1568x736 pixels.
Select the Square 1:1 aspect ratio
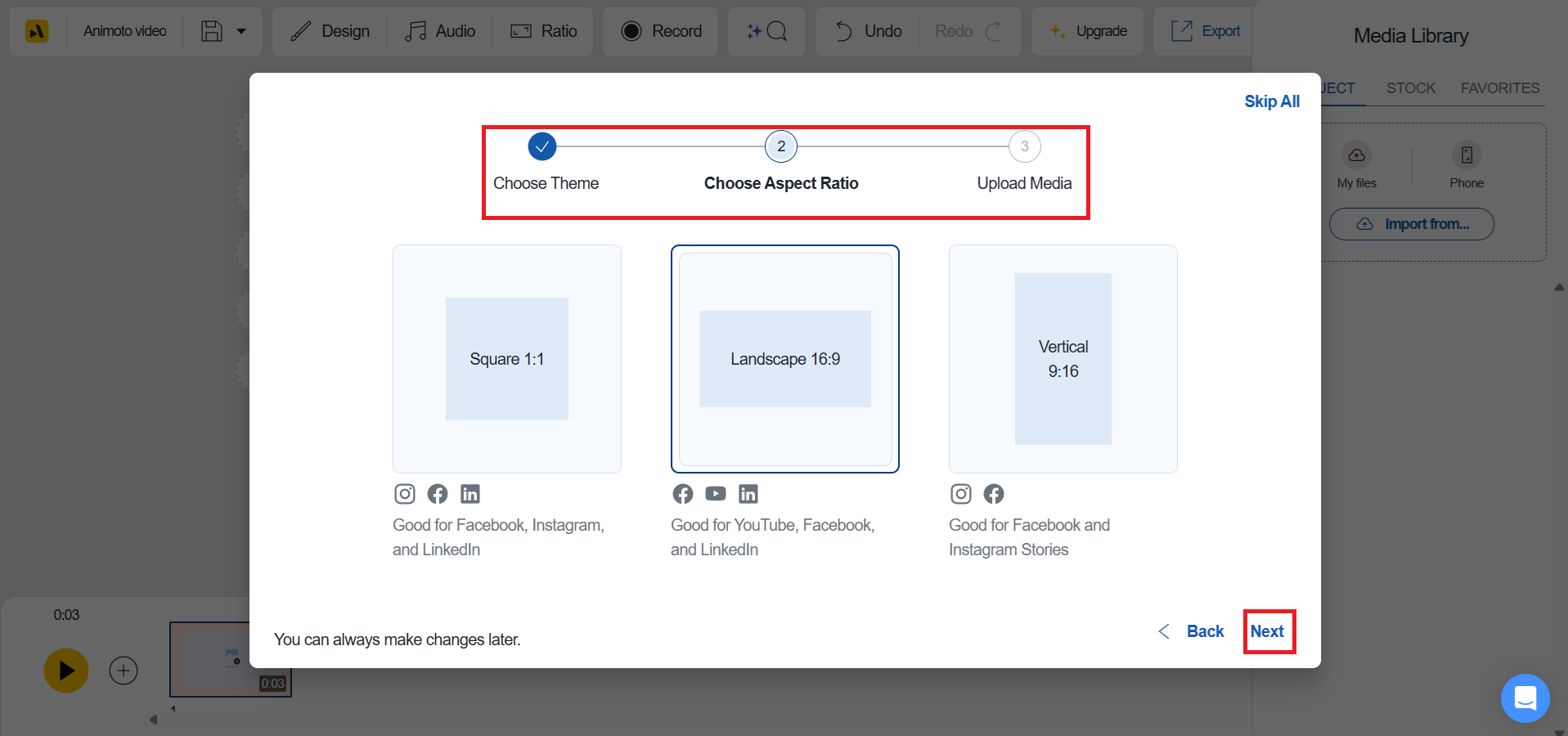(507, 359)
